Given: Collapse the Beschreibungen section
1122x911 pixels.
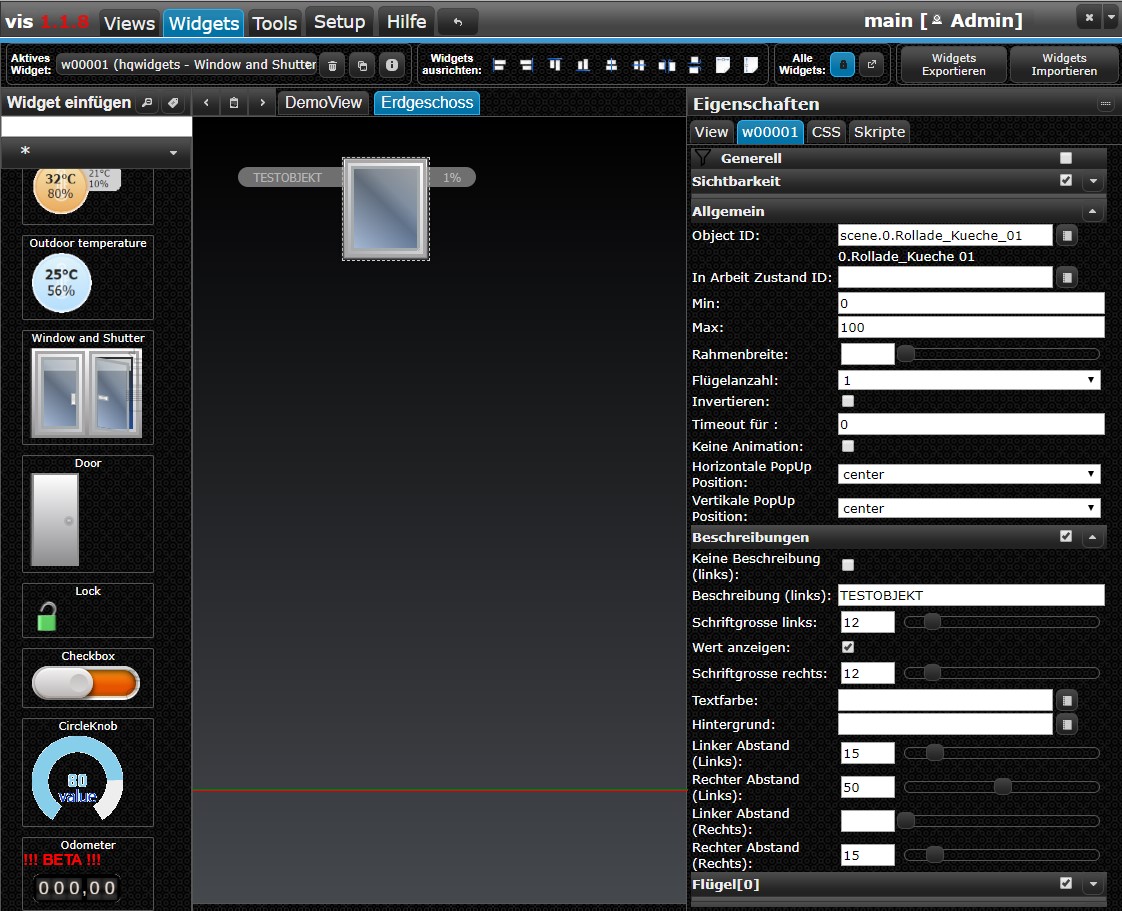Looking at the screenshot, I should 1093,537.
